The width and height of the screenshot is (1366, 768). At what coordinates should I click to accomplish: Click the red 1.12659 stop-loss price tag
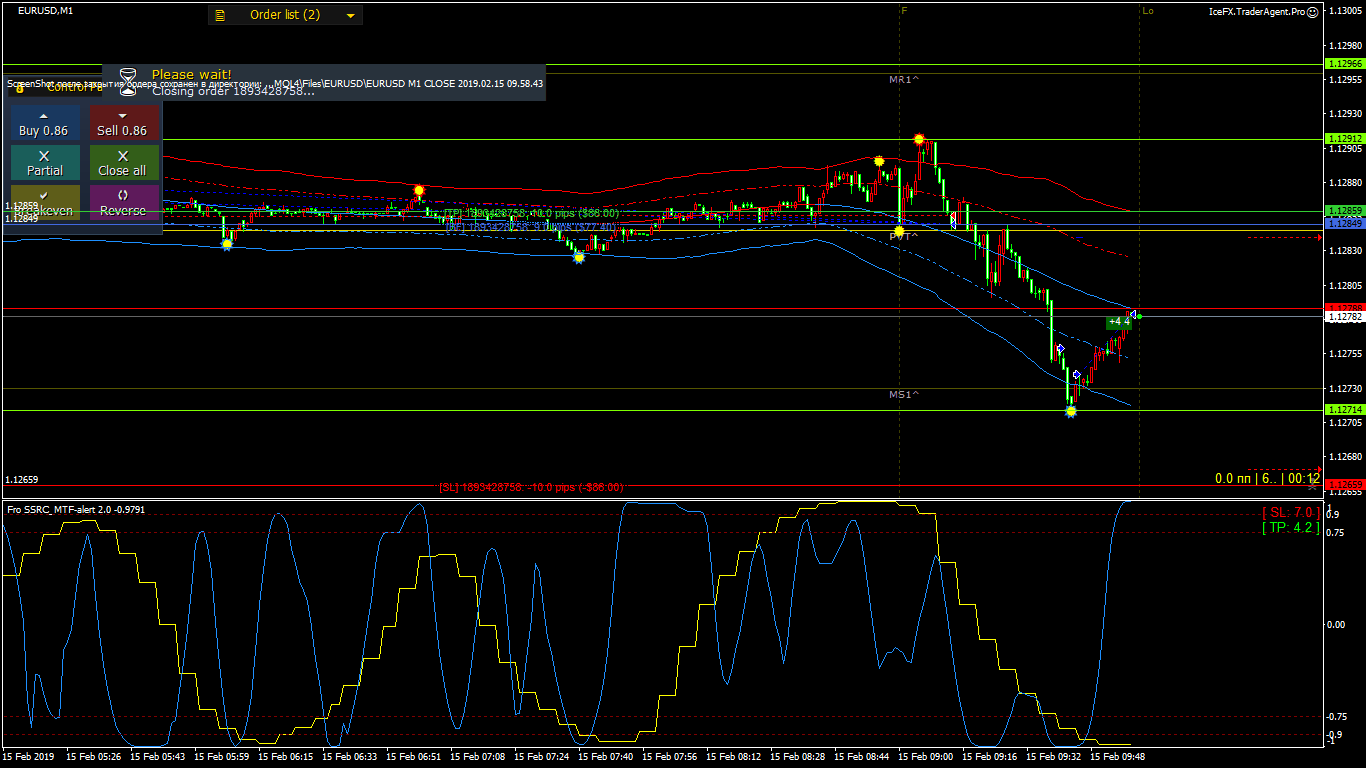click(x=1343, y=485)
